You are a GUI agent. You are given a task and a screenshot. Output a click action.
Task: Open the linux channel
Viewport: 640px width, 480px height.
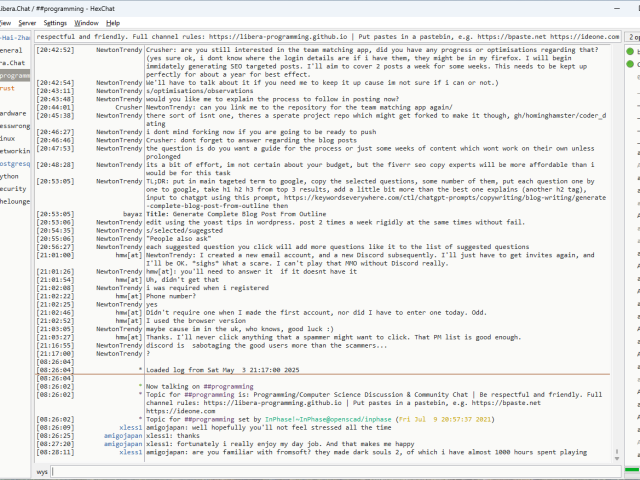click(x=8, y=138)
